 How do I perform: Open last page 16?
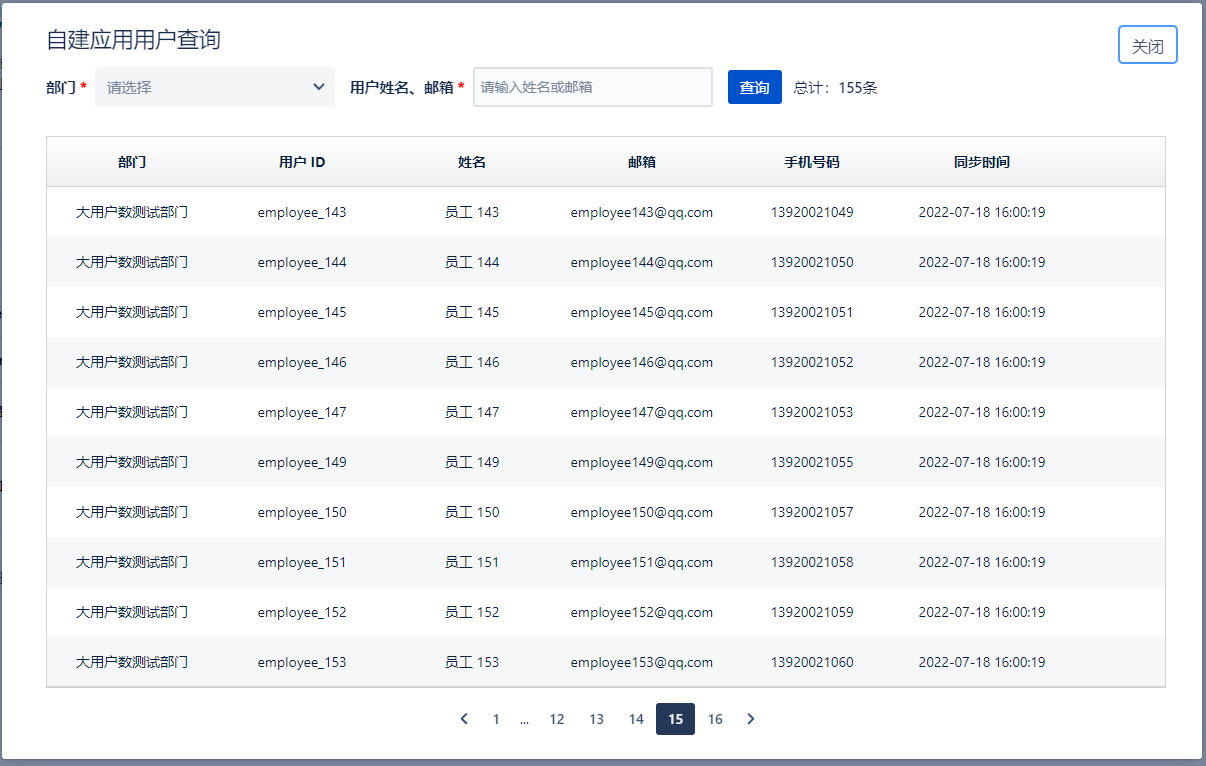coord(715,719)
